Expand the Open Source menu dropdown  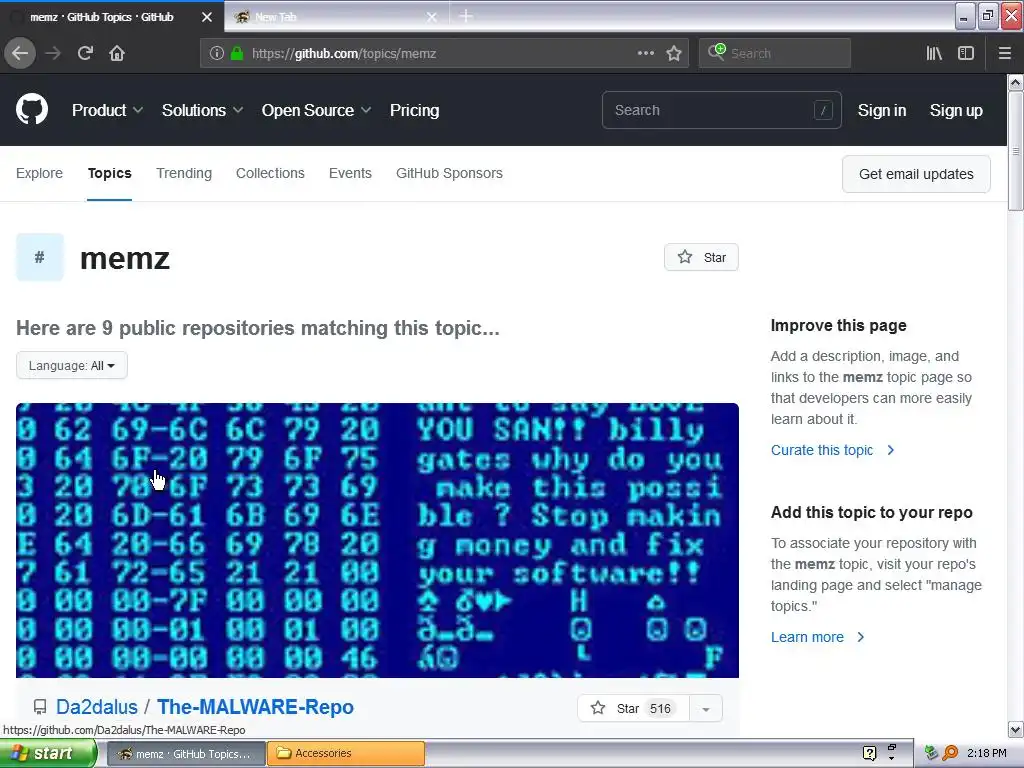click(316, 110)
